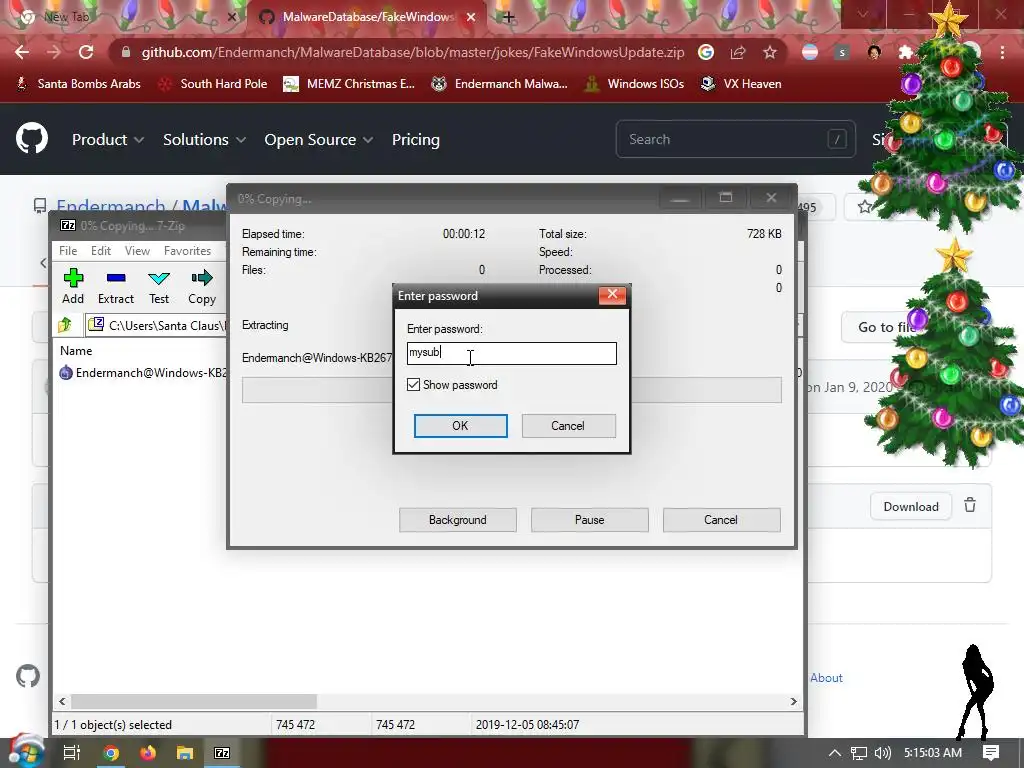Open the MEMZ Christmas bookmark
1024x768 pixels.
349,84
